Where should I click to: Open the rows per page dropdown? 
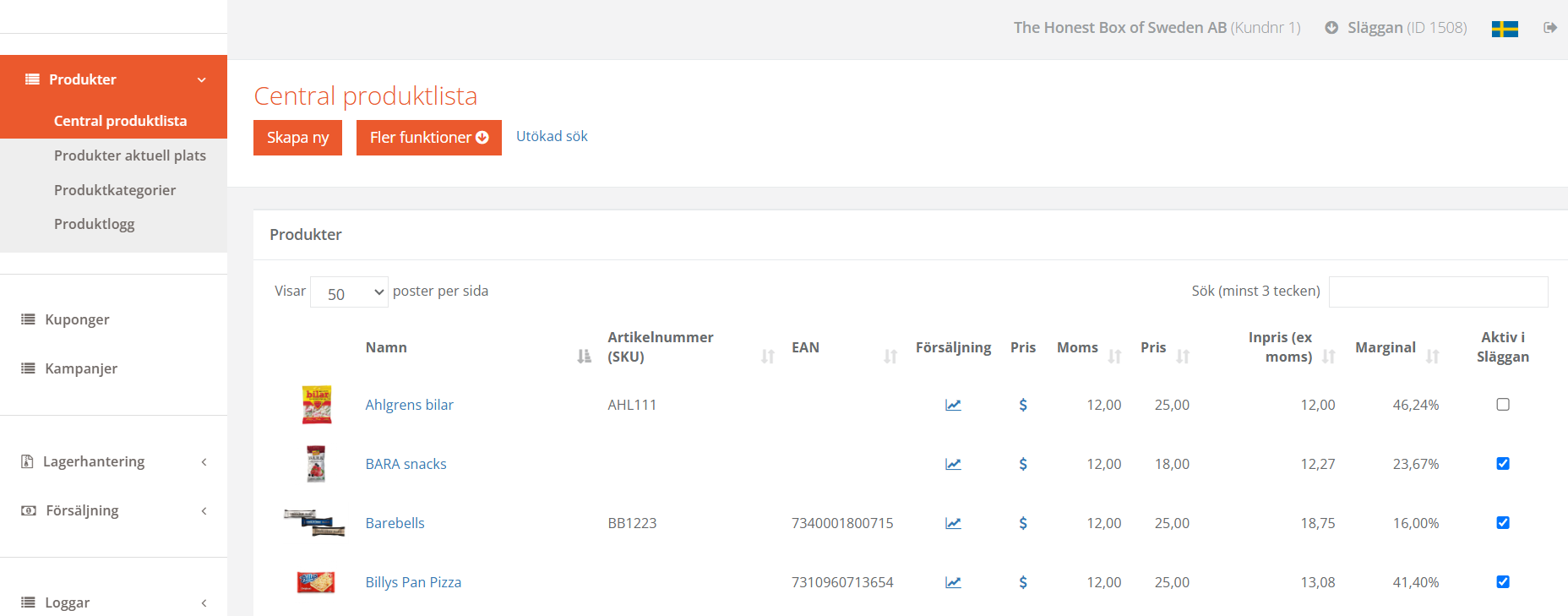pyautogui.click(x=349, y=292)
